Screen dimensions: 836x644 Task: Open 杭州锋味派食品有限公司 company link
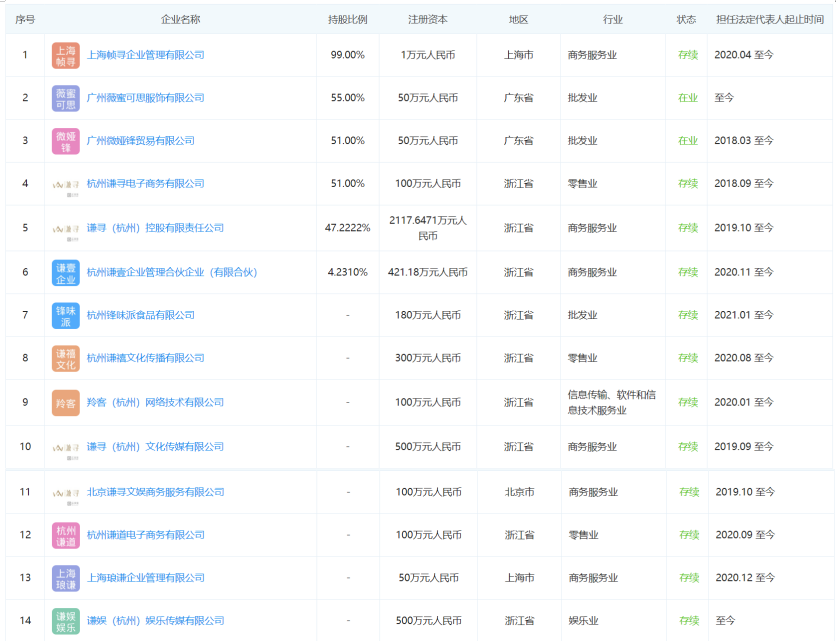pos(140,315)
